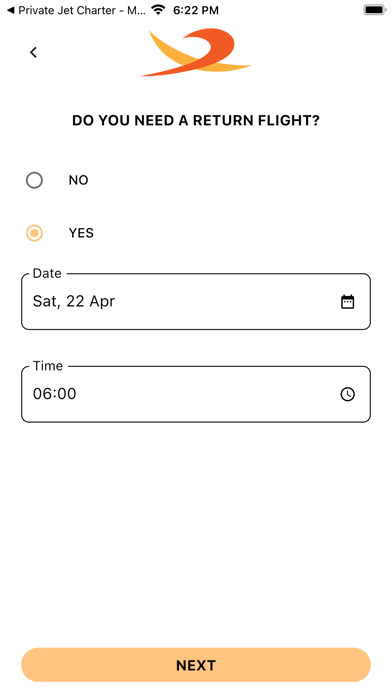Viewport: 392px width, 696px height.
Task: Click the Sat, 22 Apr date text
Action: 74,302
